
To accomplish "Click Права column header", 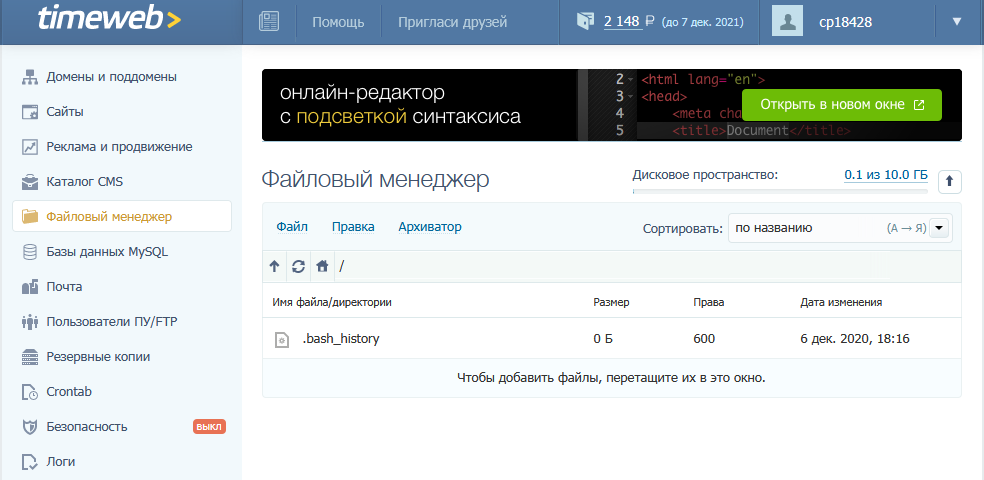I will (709, 302).
